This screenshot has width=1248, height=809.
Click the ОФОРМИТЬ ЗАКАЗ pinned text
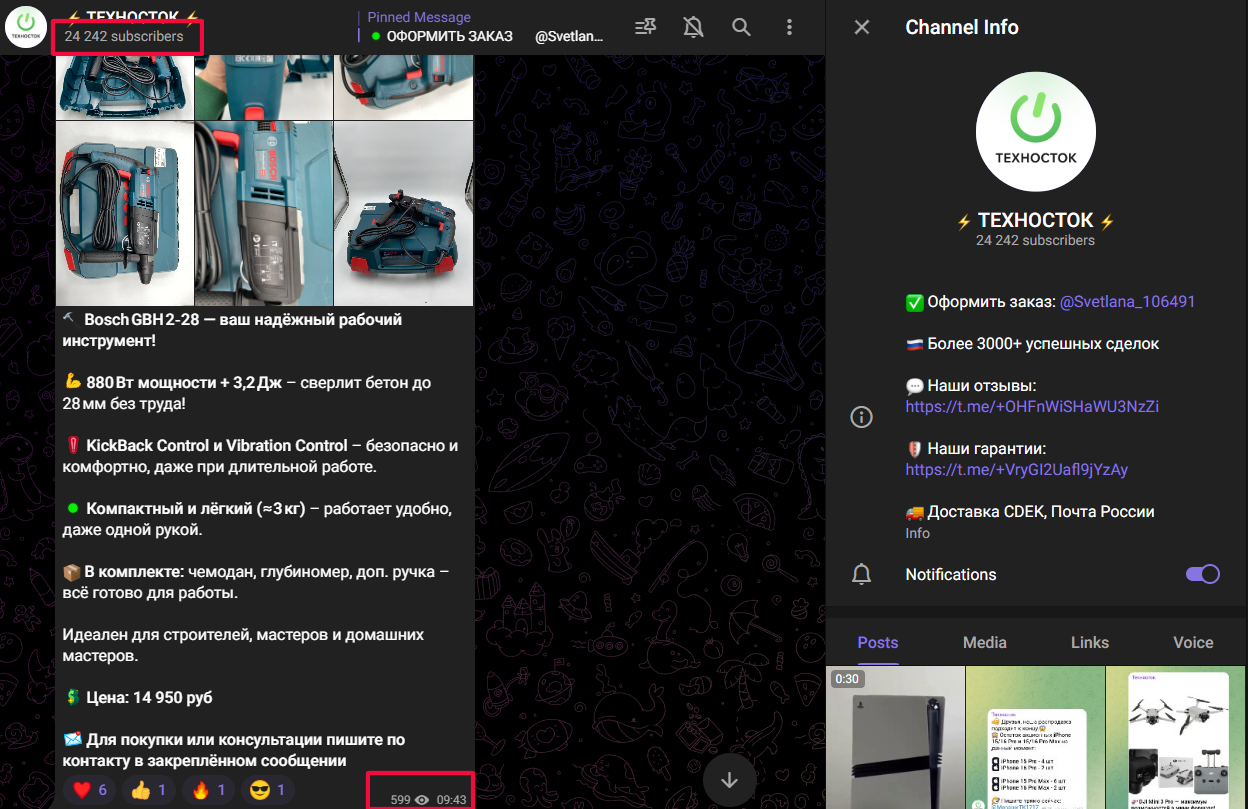(x=449, y=36)
